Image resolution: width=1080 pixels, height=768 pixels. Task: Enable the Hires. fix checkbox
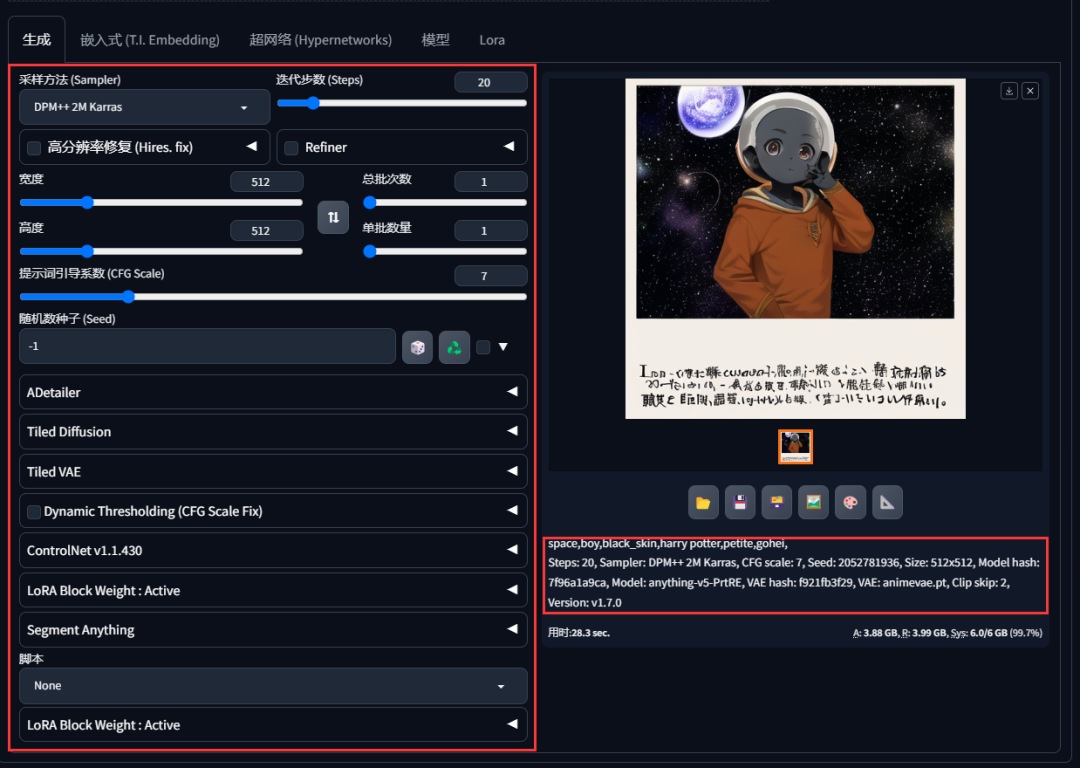point(34,148)
